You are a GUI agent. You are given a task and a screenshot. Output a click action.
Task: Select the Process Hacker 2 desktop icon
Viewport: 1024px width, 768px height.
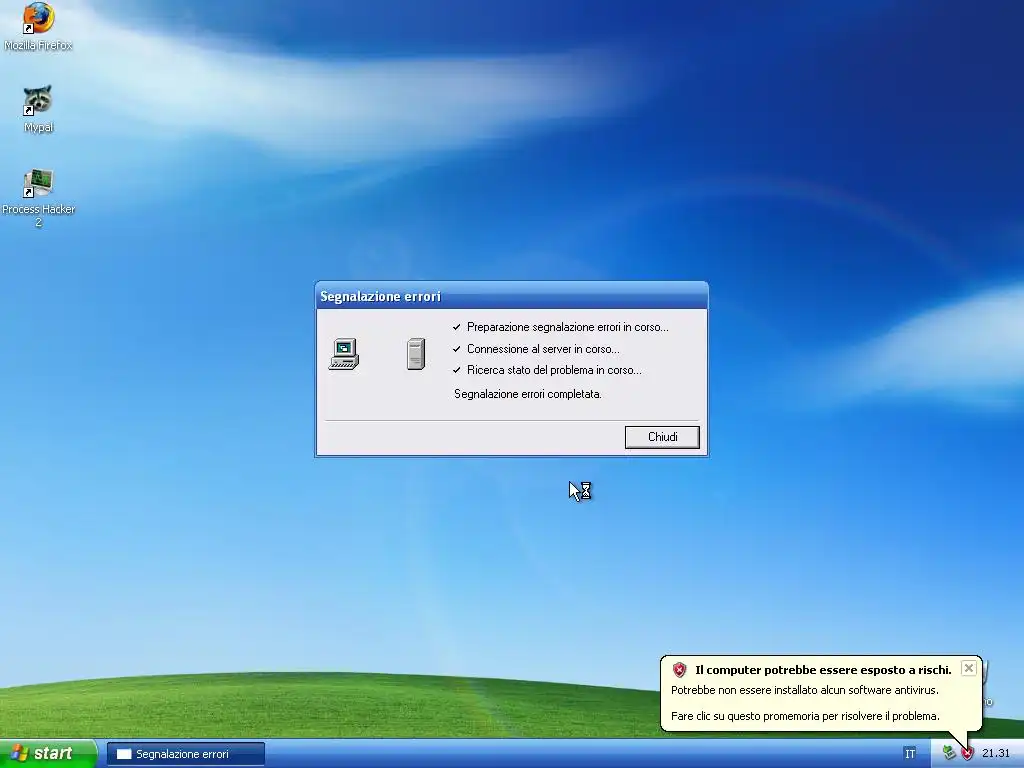click(39, 198)
